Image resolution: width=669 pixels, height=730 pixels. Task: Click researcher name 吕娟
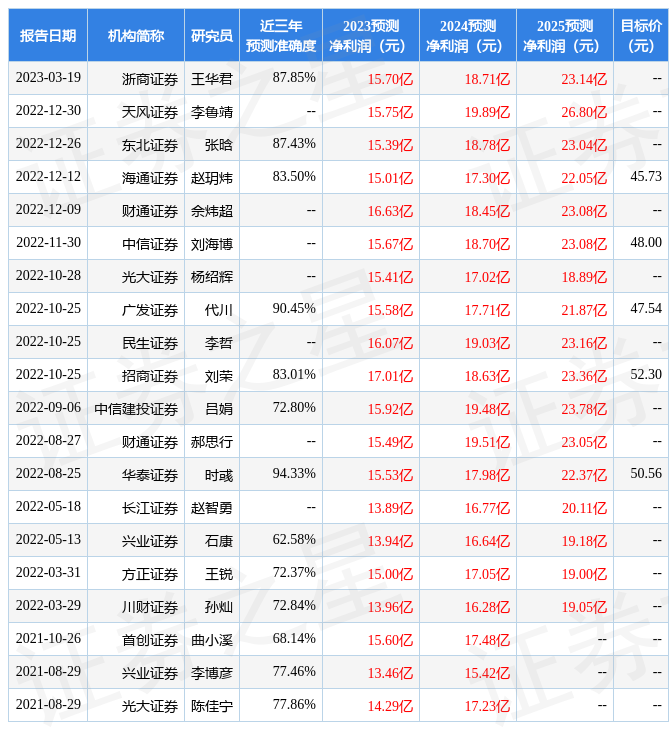pyautogui.click(x=219, y=409)
